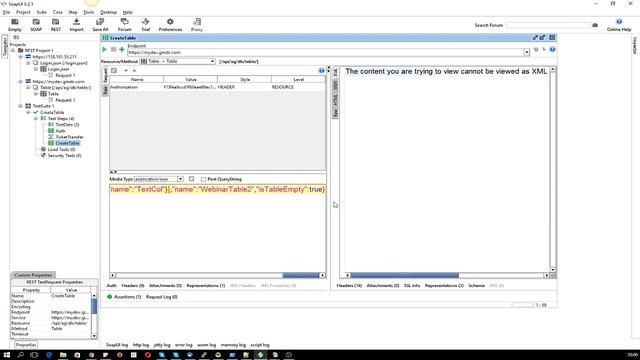Click the grey stop request button
Viewport: 640px width, 360px height.
(x=113, y=49)
